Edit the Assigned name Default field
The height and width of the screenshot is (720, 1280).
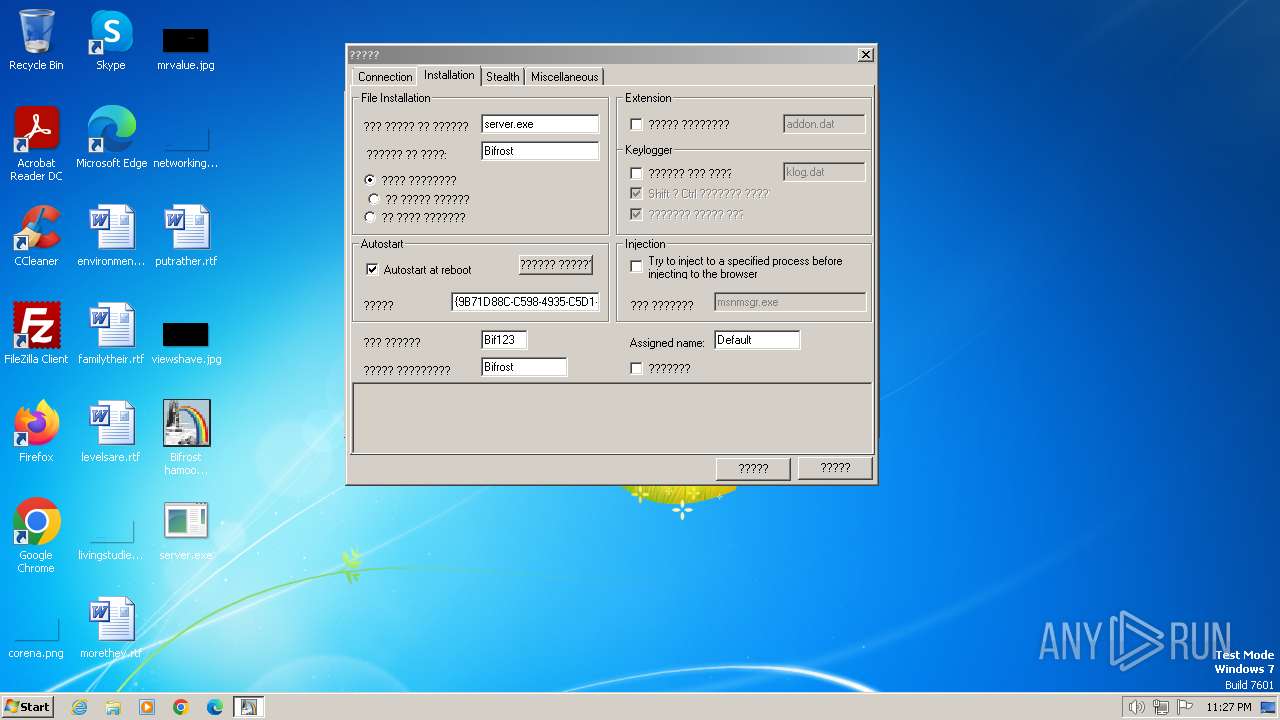pos(757,340)
